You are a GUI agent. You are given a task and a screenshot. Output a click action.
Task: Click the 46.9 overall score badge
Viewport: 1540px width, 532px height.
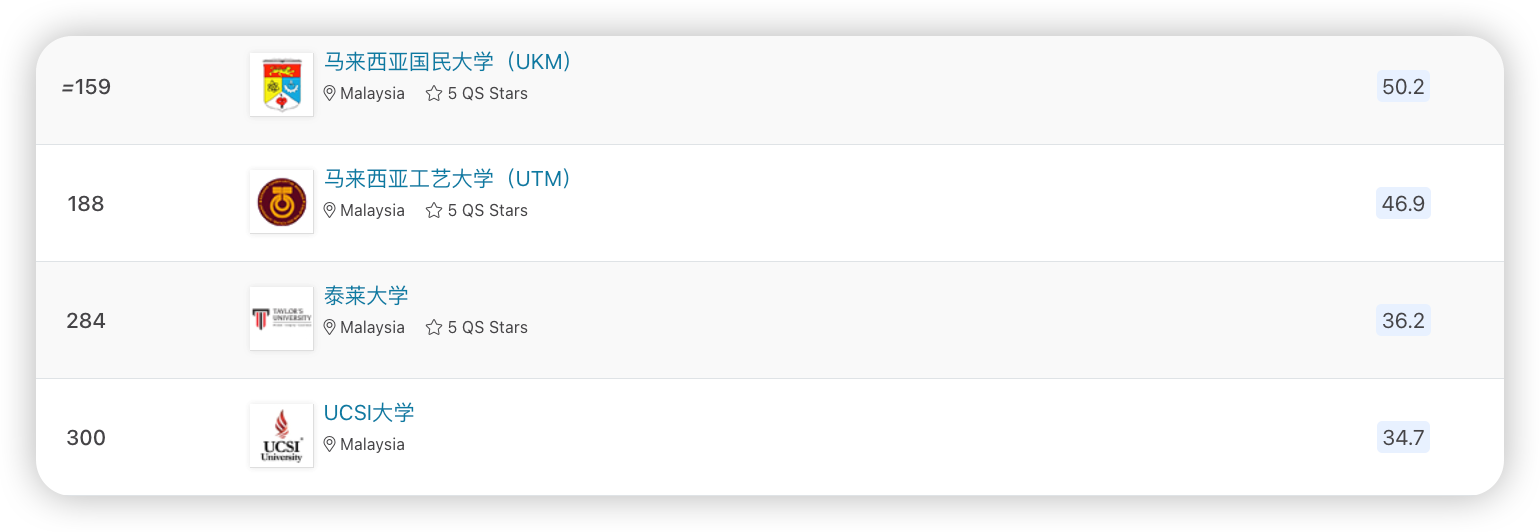1403,204
